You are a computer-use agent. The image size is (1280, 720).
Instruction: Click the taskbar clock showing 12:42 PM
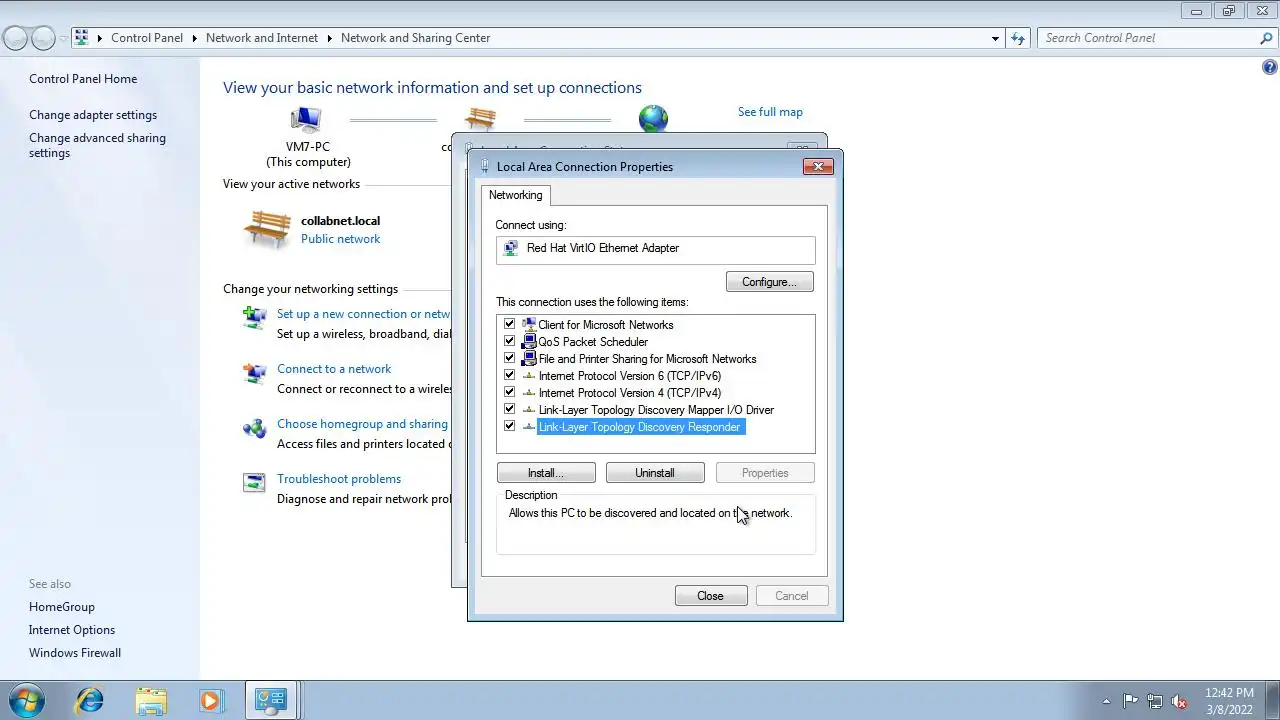click(x=1229, y=701)
